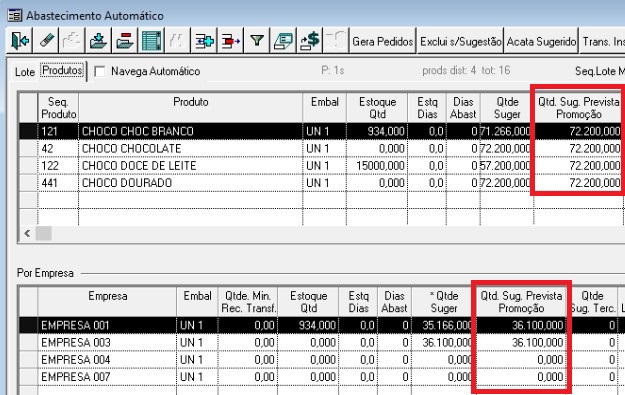625x395 pixels.
Task: Click the greyed puzzle icon after the eraser
Action: point(72,41)
